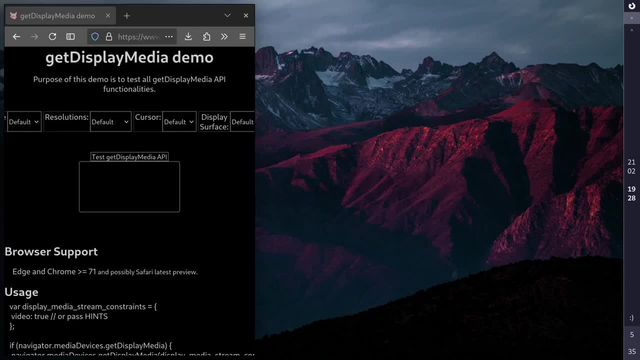Open the extensions puzzle icon

point(207,37)
